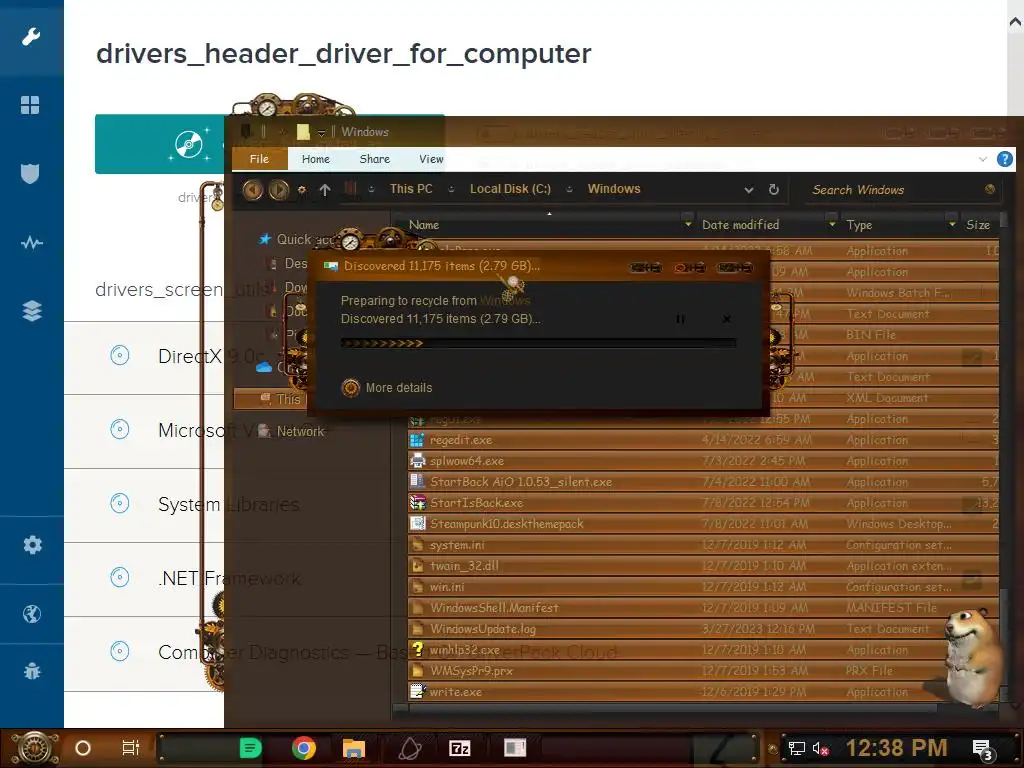
Task: Select write.exe file
Action: point(703,692)
